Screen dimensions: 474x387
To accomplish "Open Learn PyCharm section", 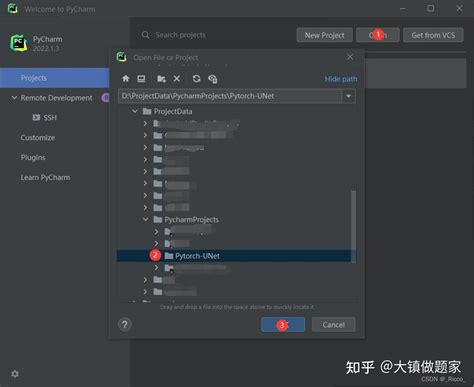I will click(x=45, y=177).
